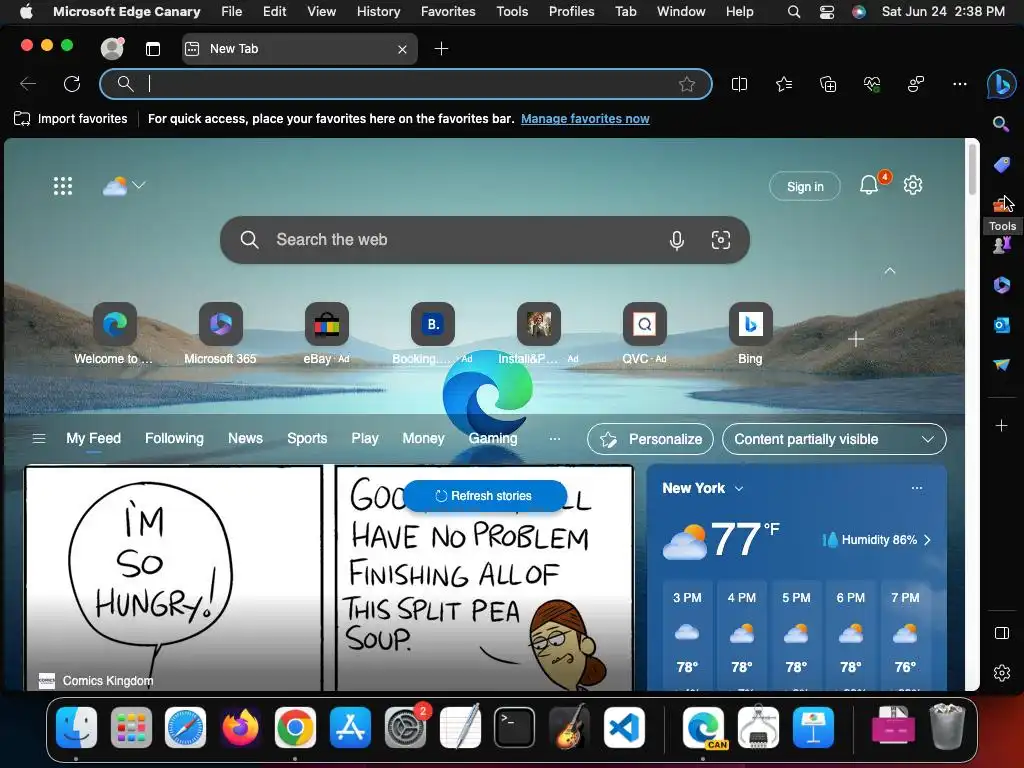1024x768 pixels.
Task: Select the Money feed tab
Action: point(423,439)
